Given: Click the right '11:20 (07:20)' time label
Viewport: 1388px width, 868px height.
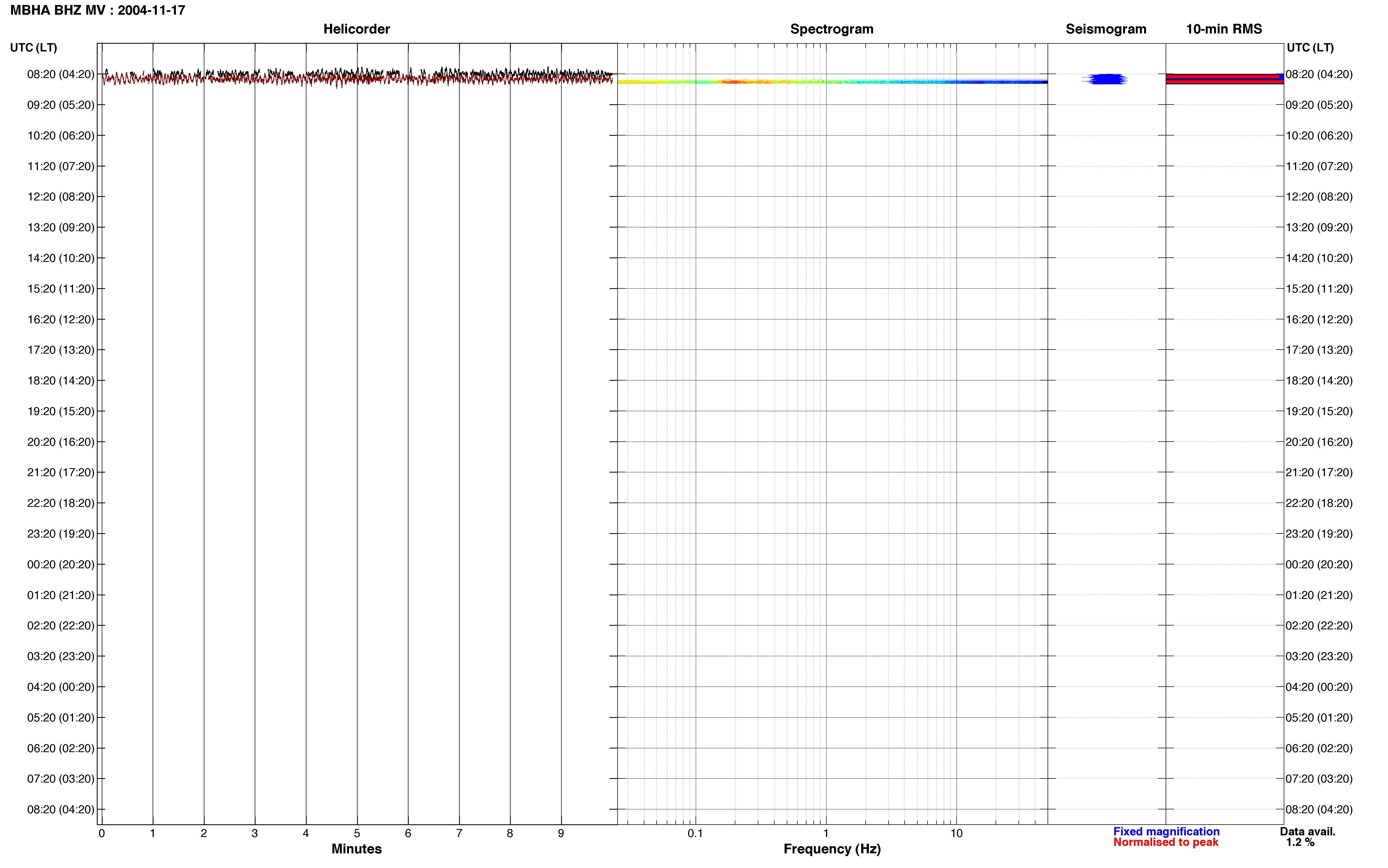Looking at the screenshot, I should tap(1319, 166).
